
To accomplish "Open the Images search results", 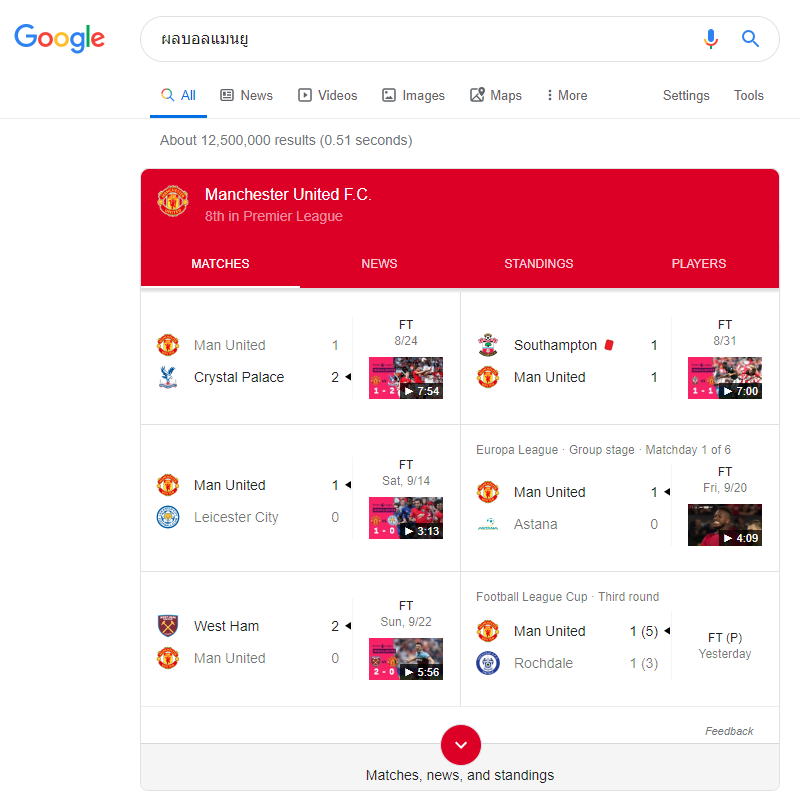I will (413, 96).
